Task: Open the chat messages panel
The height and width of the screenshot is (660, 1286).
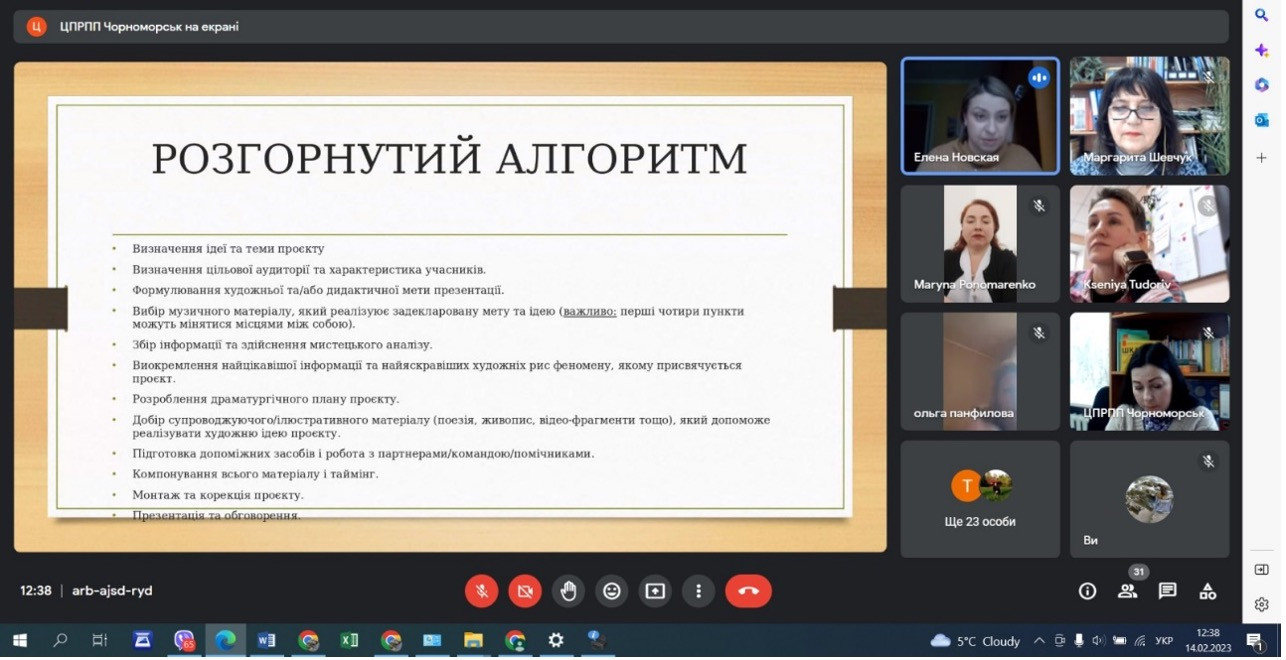Action: (1167, 592)
